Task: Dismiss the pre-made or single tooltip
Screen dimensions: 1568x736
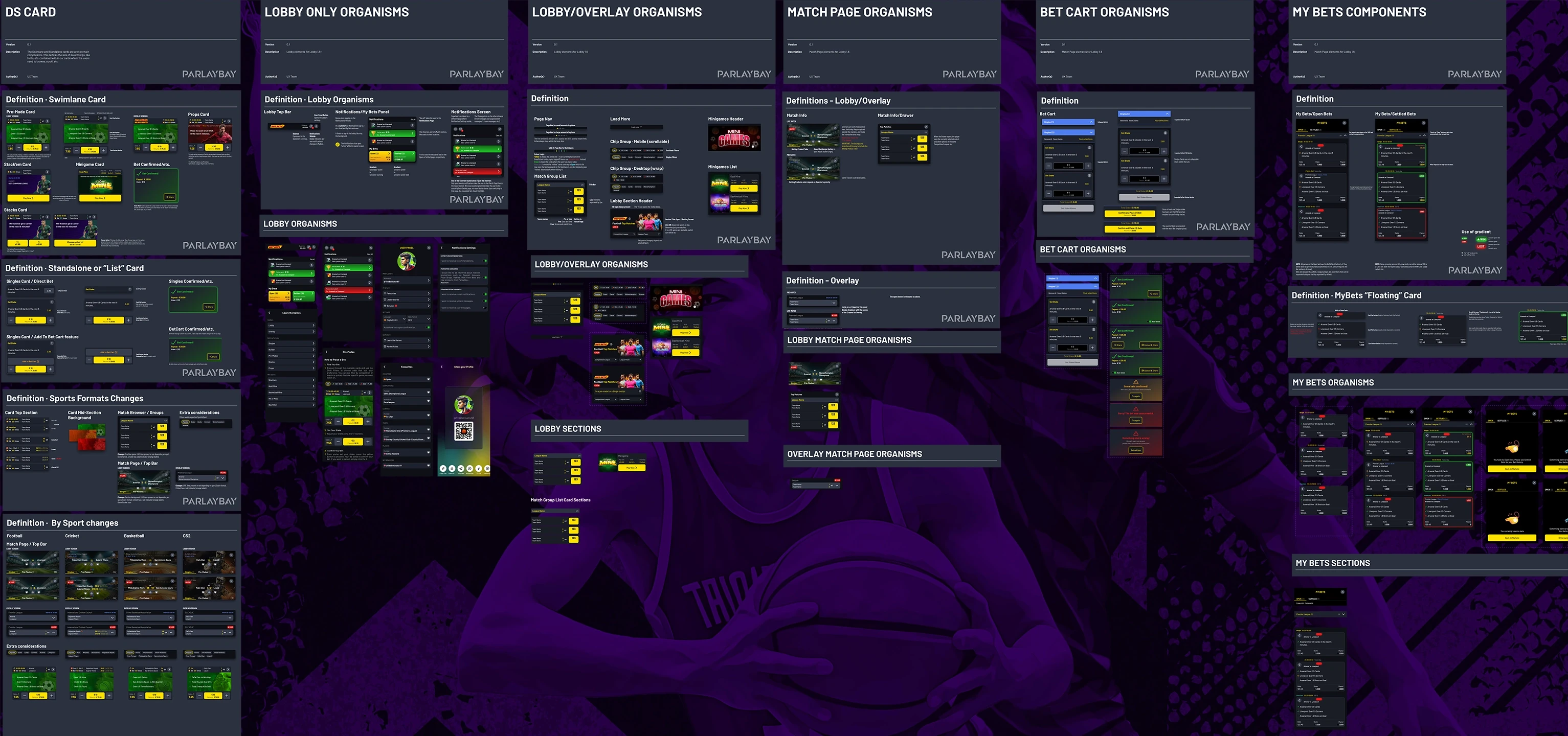Action: coord(640,391)
